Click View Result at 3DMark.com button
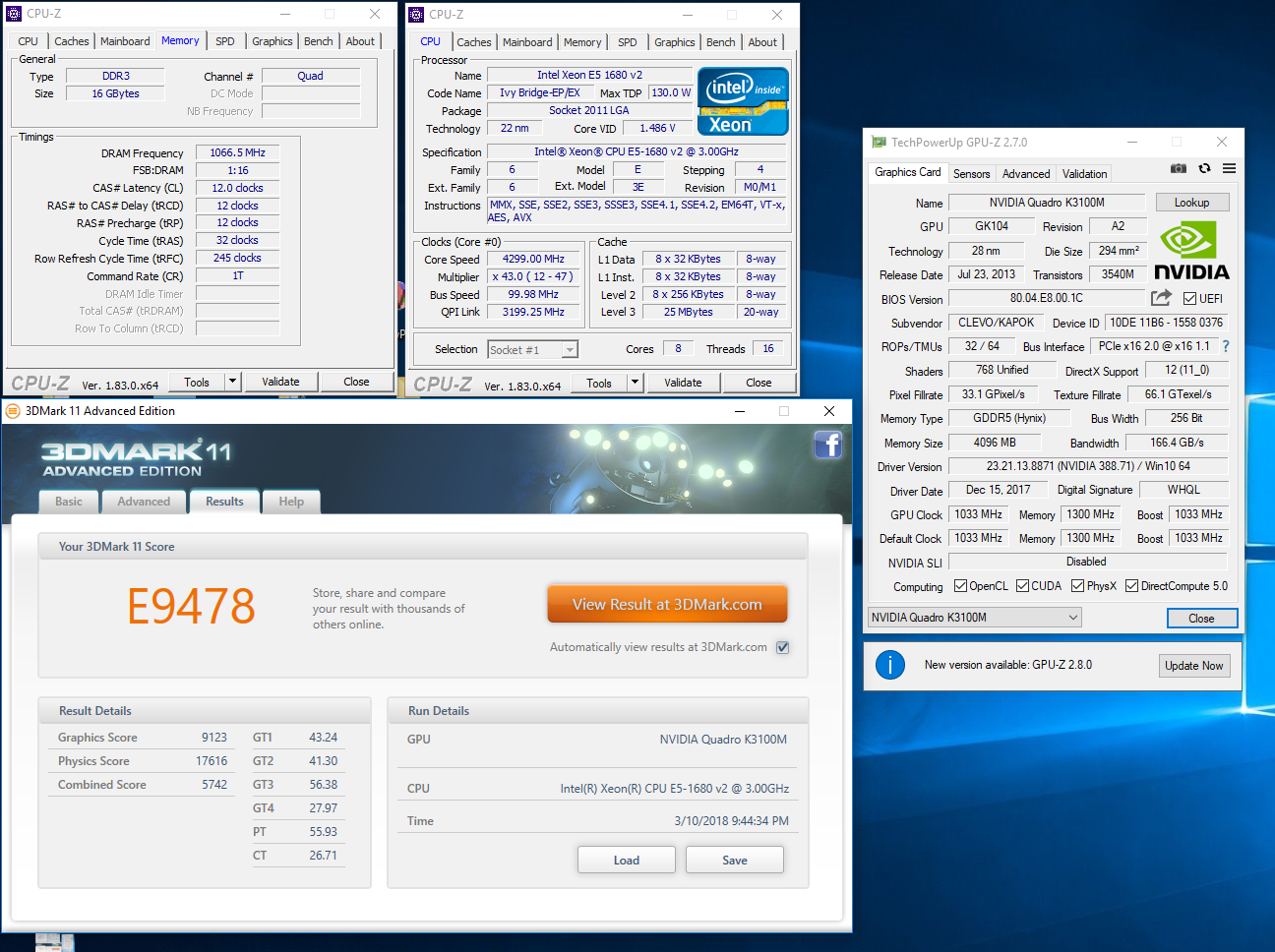 (668, 605)
